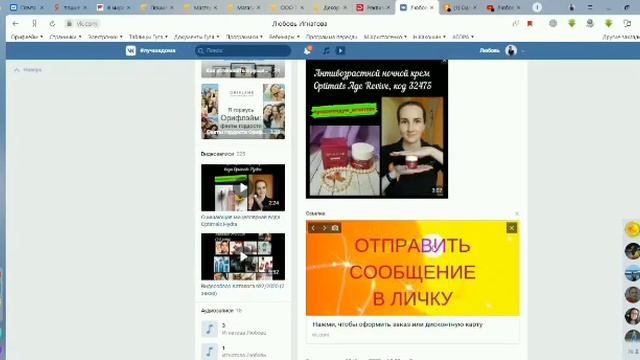Play the 2:24 Optimals Hydra video thumbnail
Viewport: 640px width, 360px height.
(243, 188)
